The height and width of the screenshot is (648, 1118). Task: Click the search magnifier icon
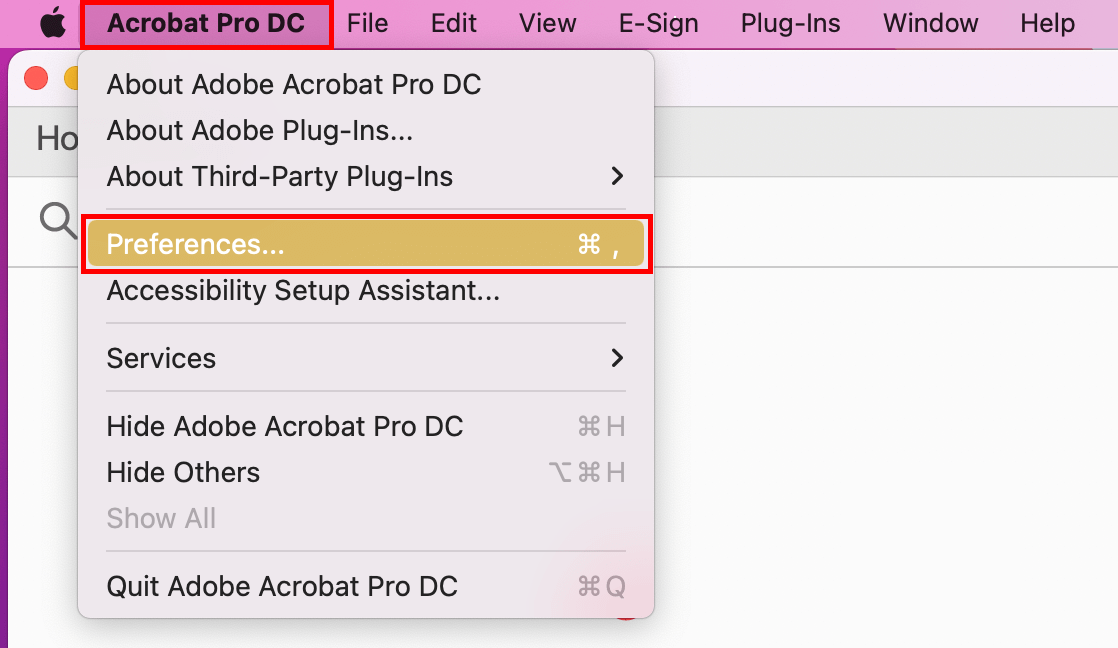click(x=56, y=220)
